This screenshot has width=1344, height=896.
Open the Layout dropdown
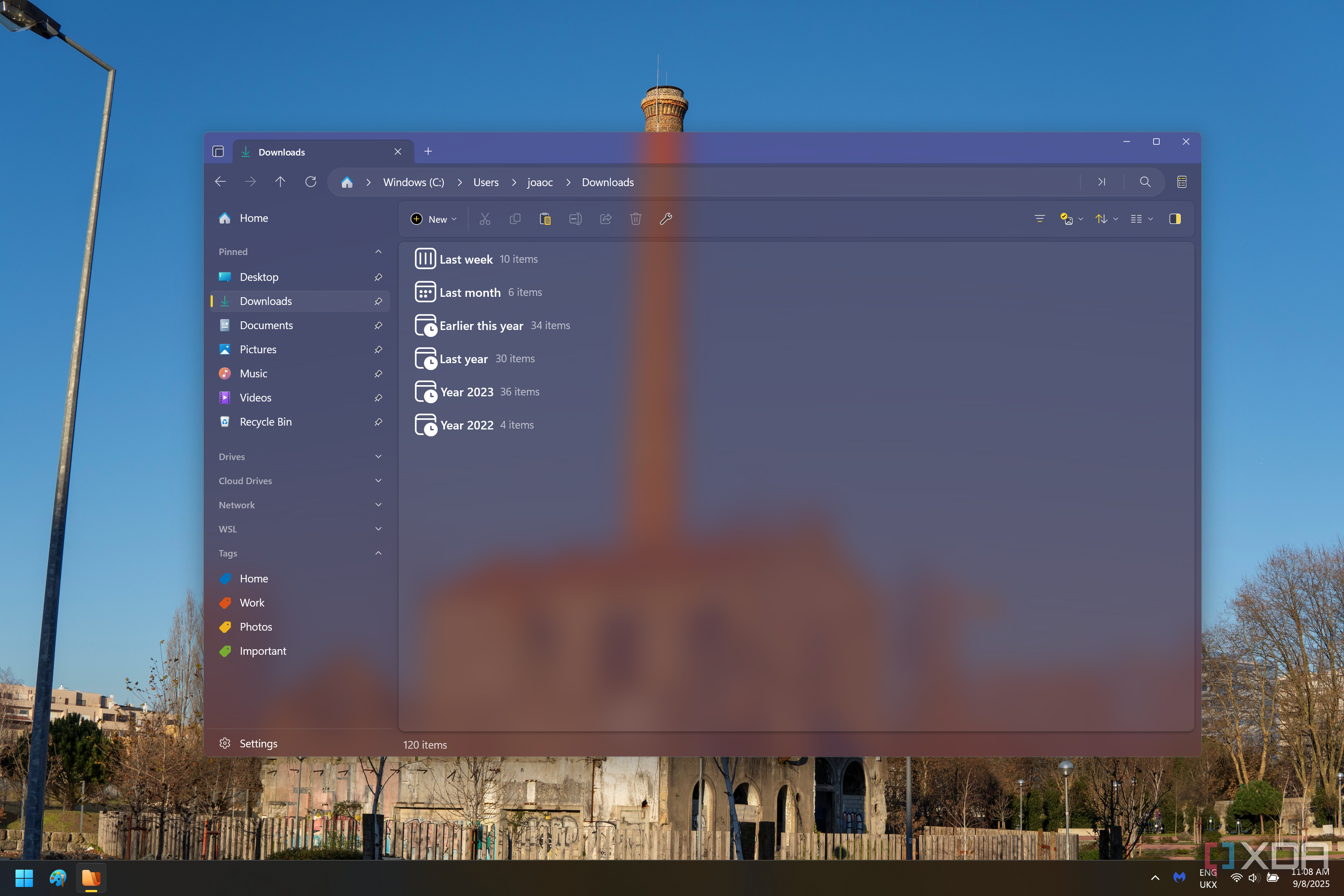tap(1142, 219)
